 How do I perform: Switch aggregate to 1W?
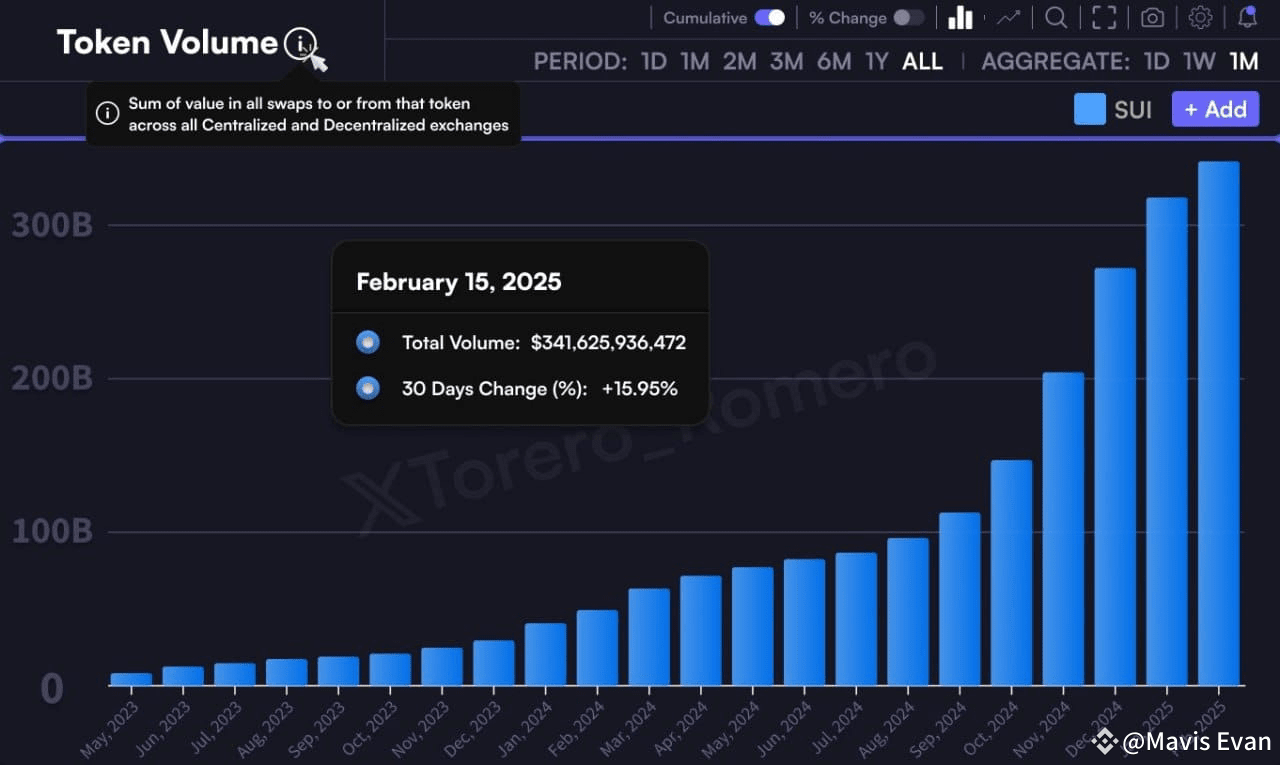tap(1199, 61)
